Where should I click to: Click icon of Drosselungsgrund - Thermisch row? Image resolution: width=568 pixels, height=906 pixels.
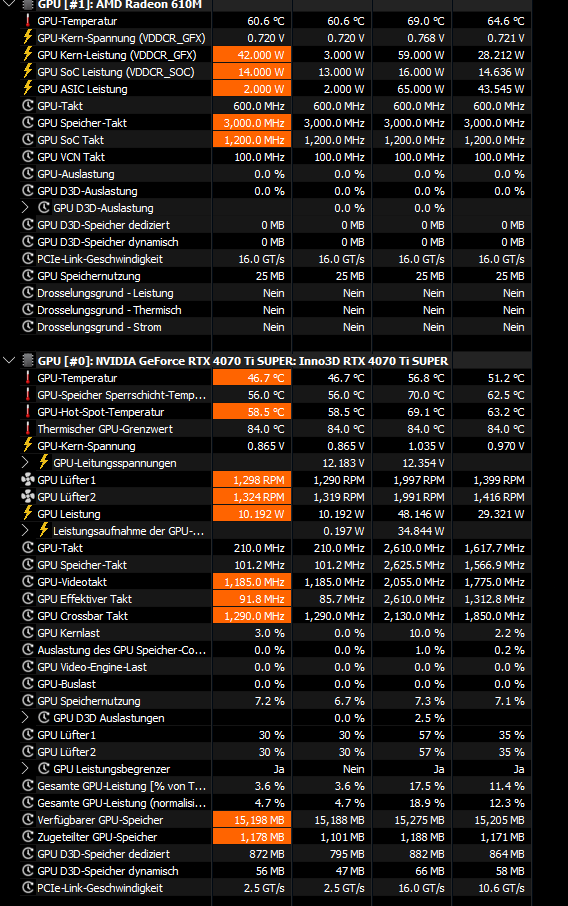[28, 310]
